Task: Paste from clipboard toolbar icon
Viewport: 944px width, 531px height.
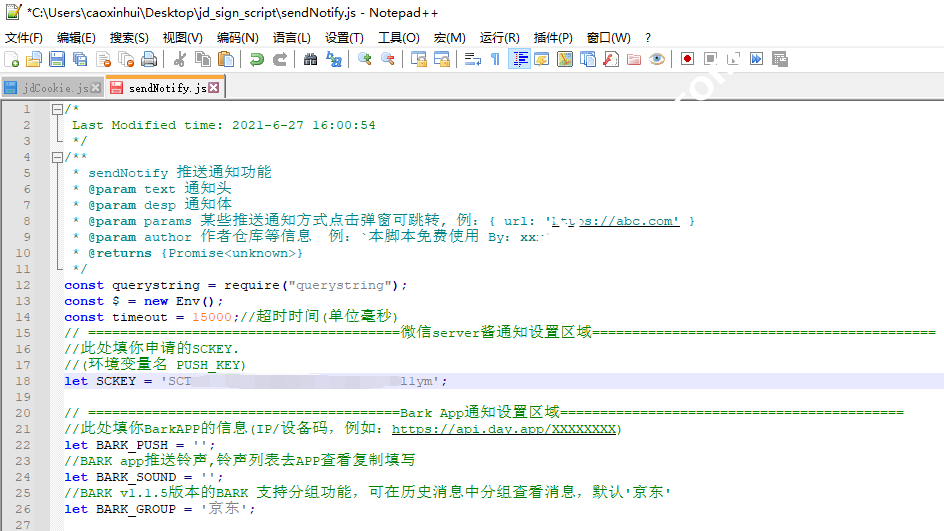Action: (x=226, y=59)
